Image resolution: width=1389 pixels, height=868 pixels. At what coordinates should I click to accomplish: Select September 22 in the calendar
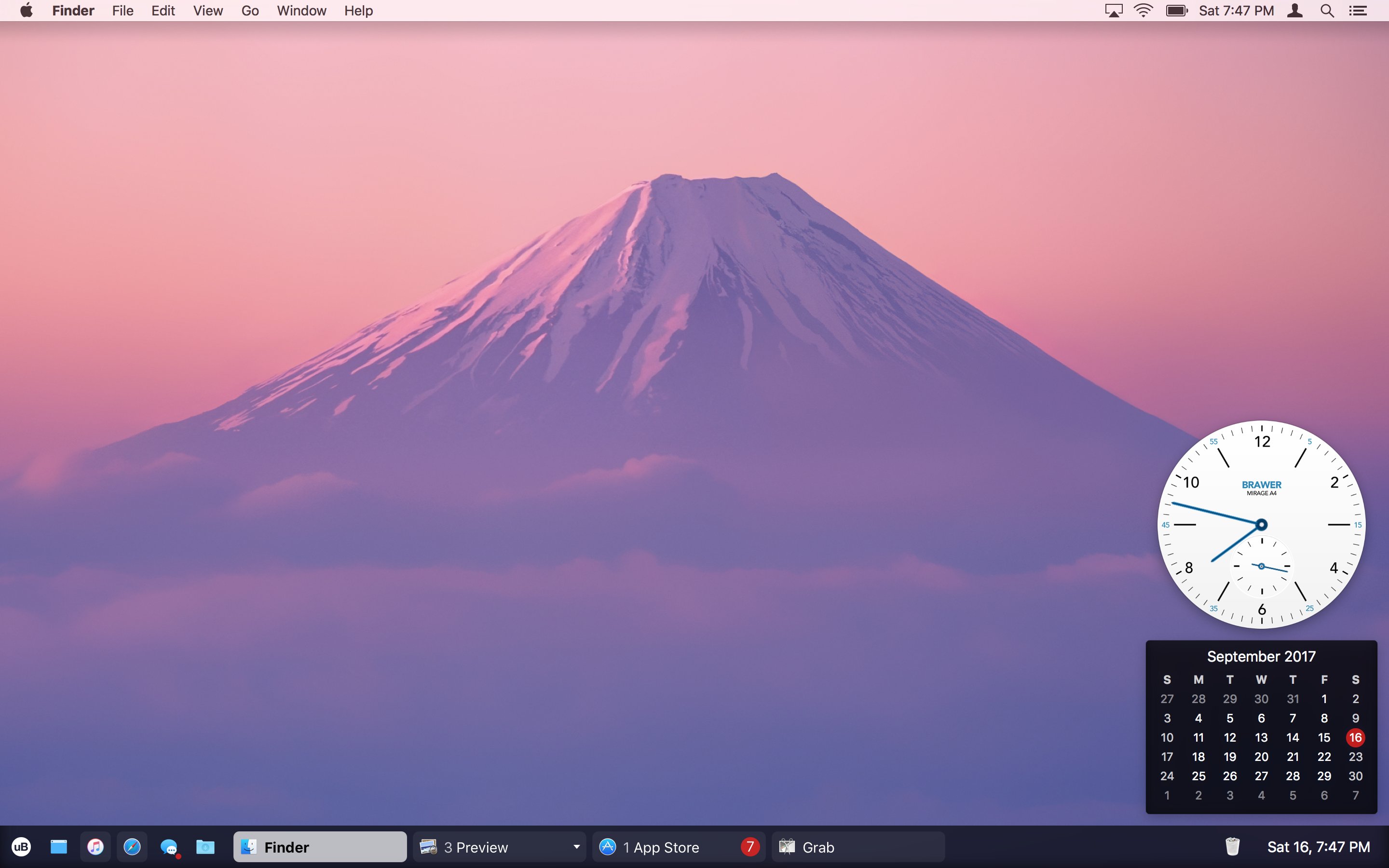coord(1323,757)
